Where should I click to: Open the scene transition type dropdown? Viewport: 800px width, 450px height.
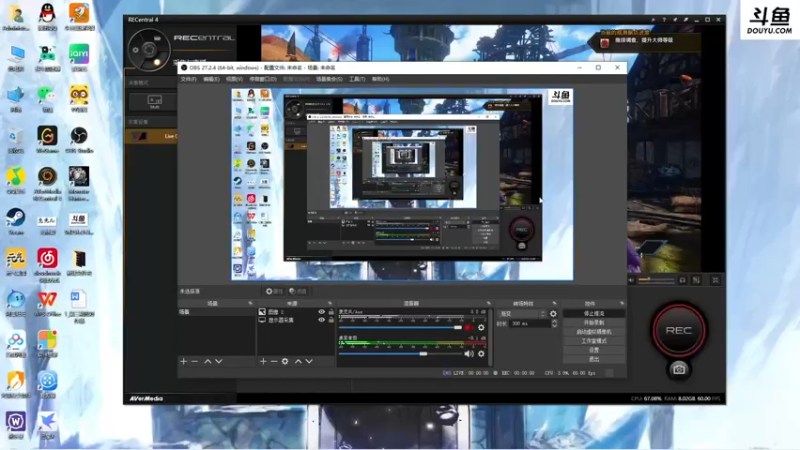tap(522, 314)
